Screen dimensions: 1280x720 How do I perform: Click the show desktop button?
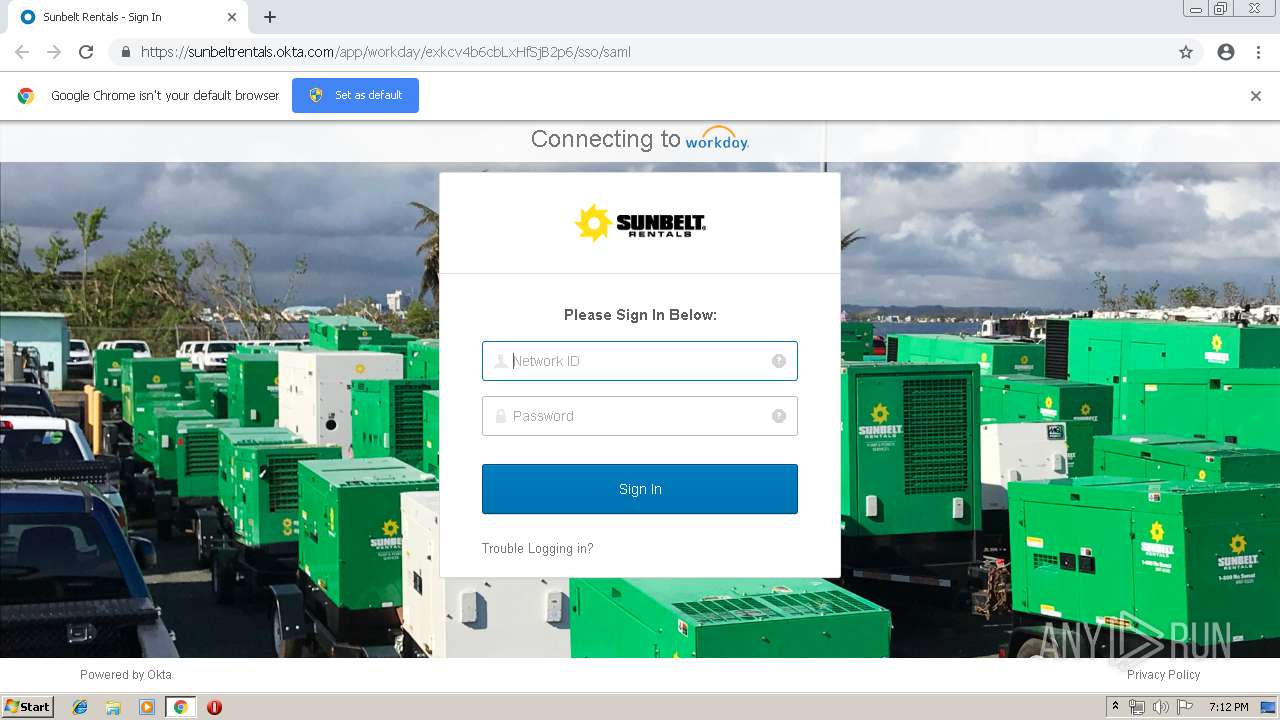pos(1269,707)
